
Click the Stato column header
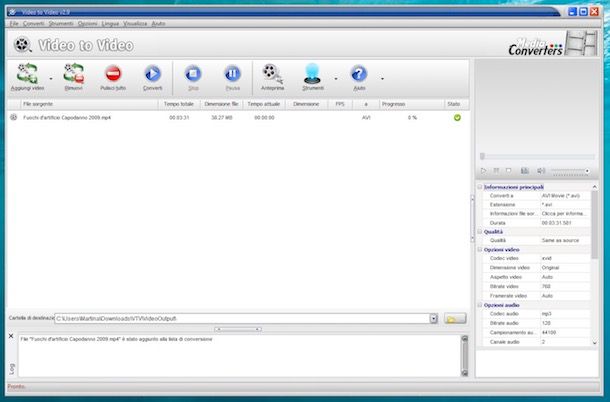click(x=456, y=104)
